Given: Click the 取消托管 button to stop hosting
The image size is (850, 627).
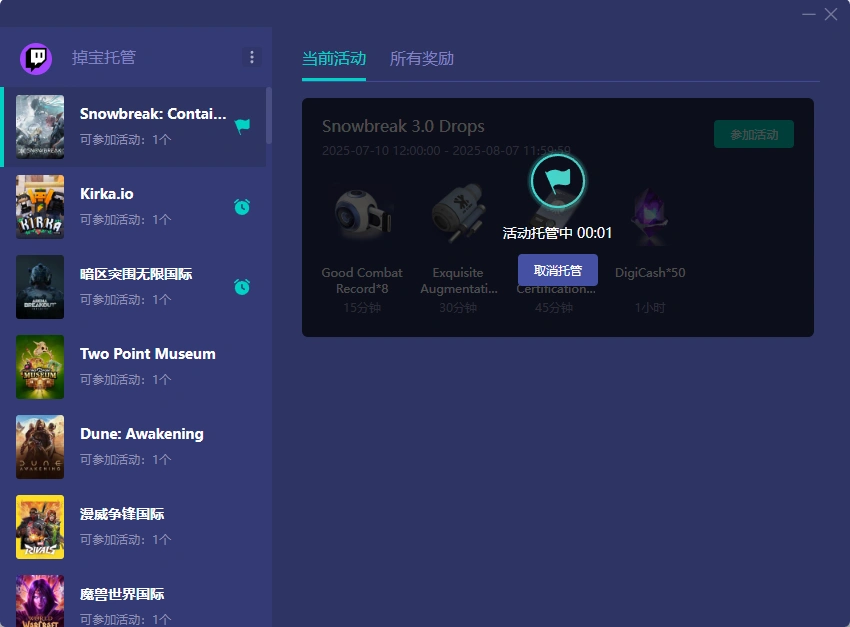Looking at the screenshot, I should click(557, 270).
